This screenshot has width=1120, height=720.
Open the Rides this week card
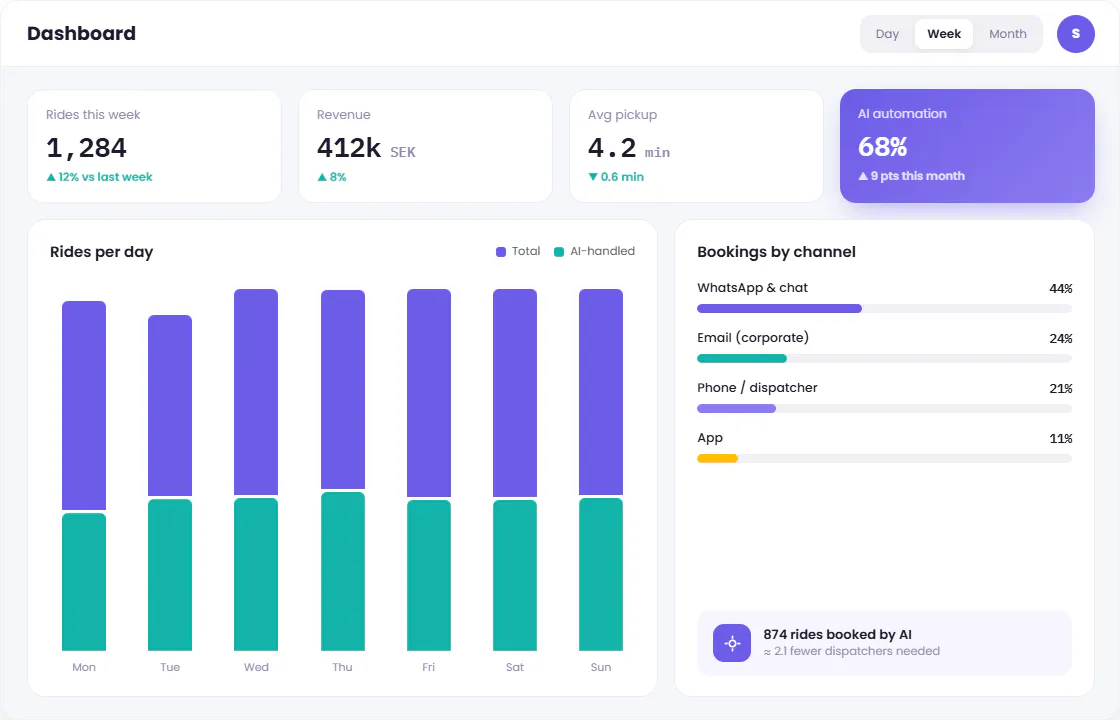click(x=154, y=146)
